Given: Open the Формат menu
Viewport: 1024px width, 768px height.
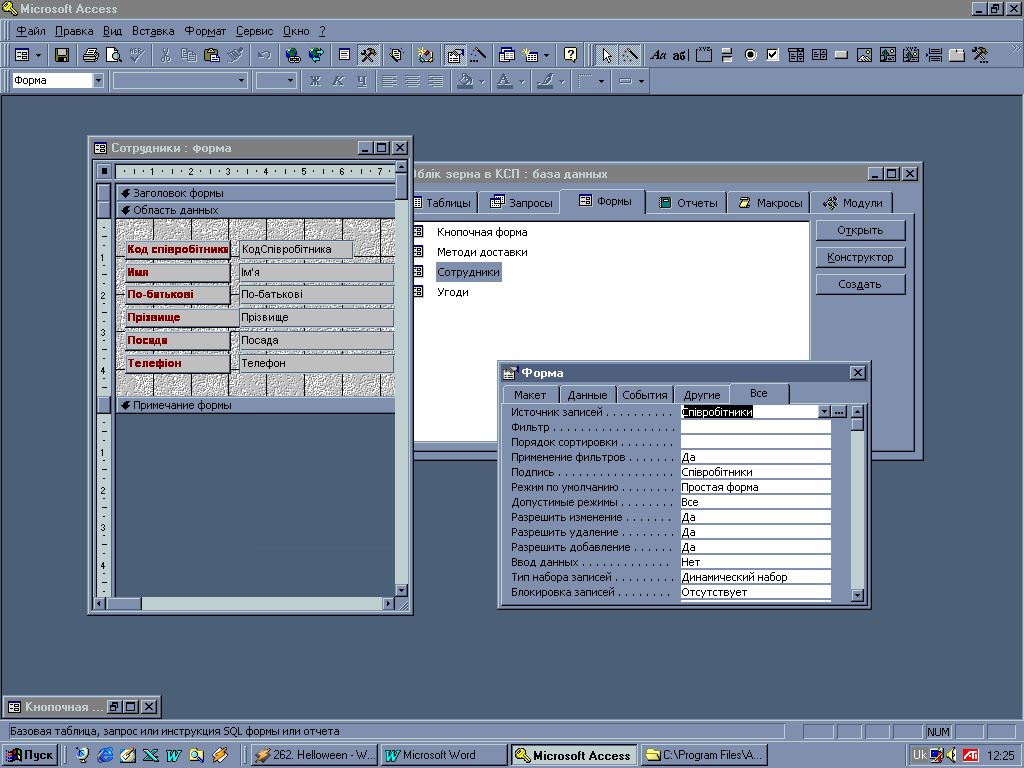Looking at the screenshot, I should click(x=207, y=31).
